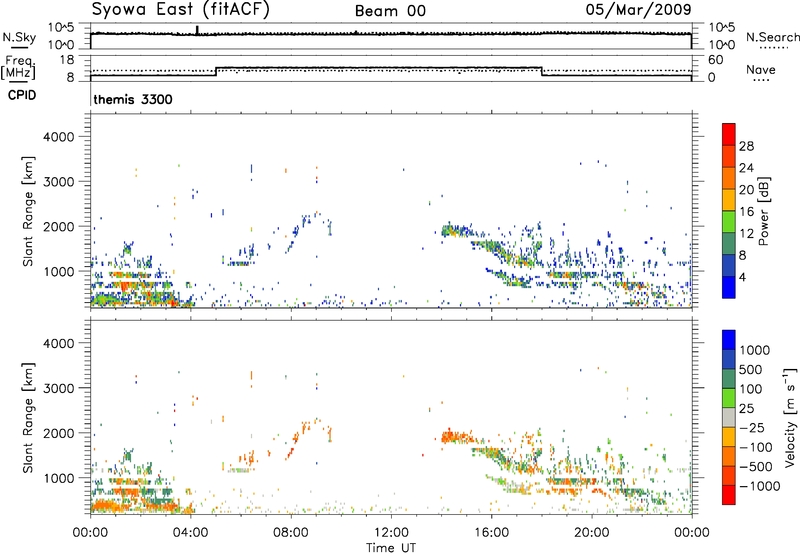Click the date '05/Mar/2009'

(x=639, y=9)
